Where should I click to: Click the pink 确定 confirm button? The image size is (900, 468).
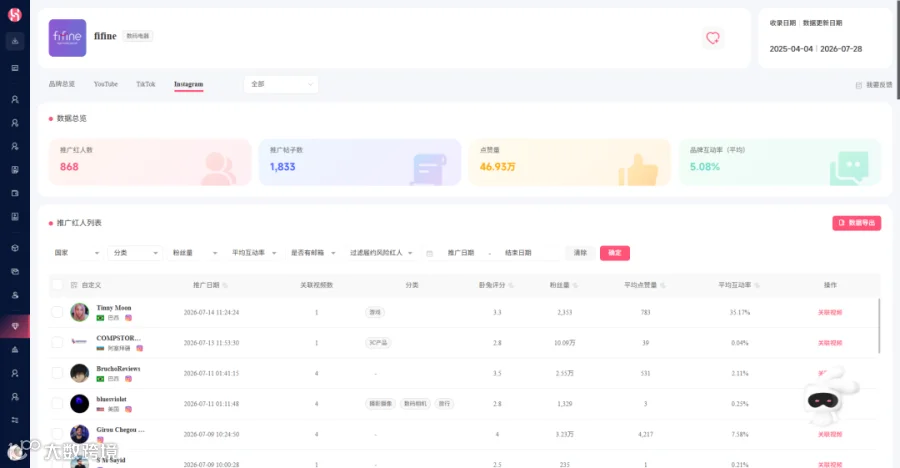point(615,253)
